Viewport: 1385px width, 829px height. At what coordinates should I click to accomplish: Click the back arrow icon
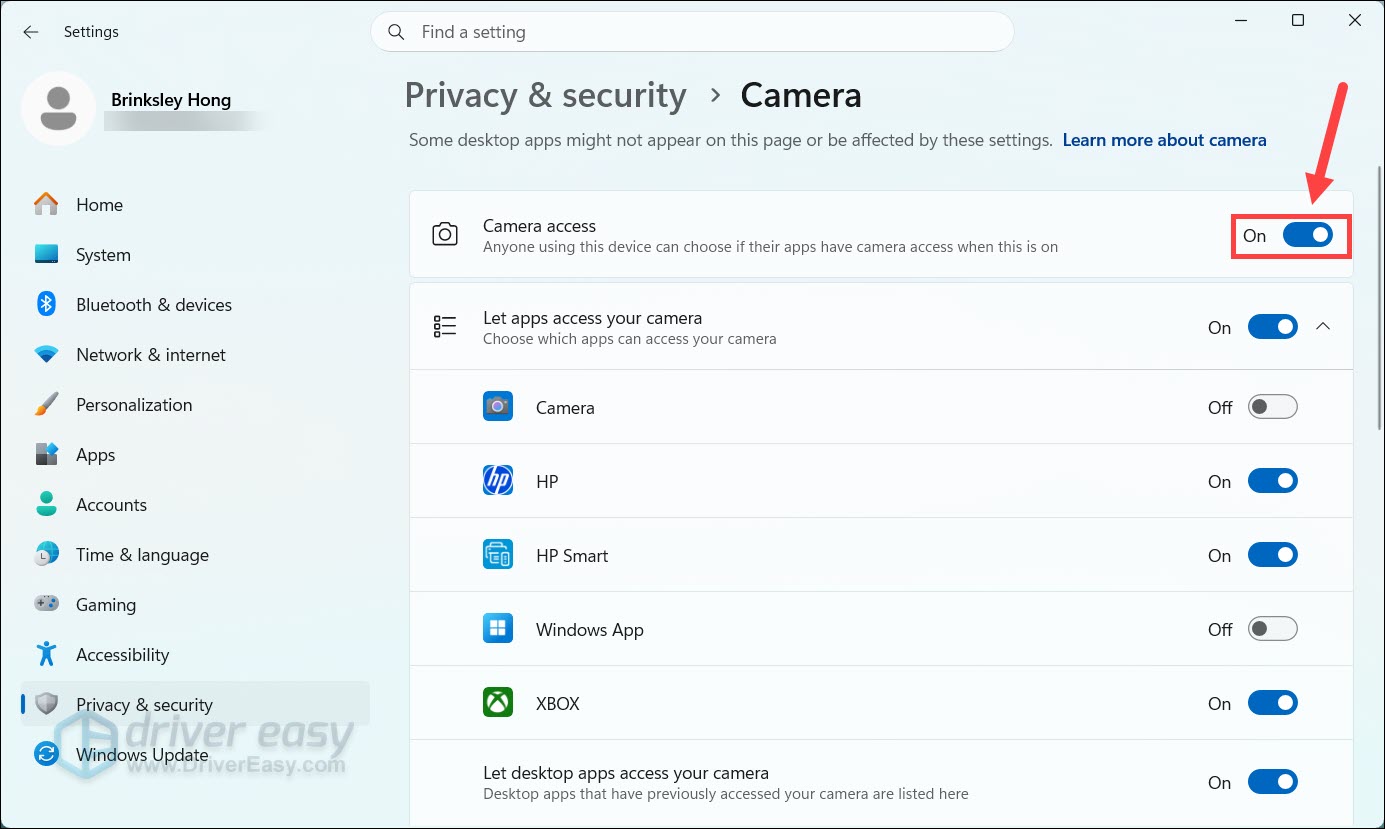tap(31, 32)
